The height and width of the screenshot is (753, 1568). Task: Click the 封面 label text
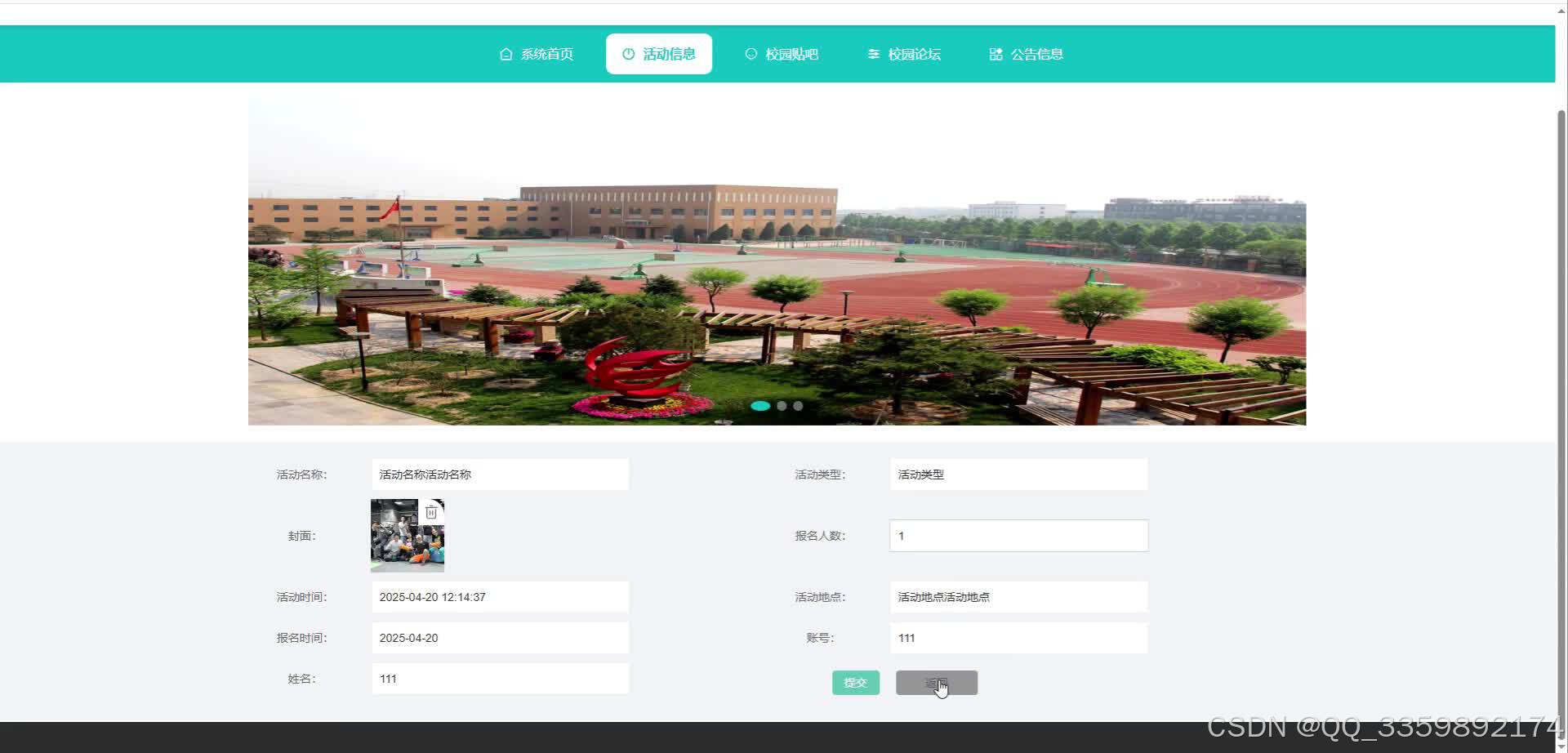(301, 536)
